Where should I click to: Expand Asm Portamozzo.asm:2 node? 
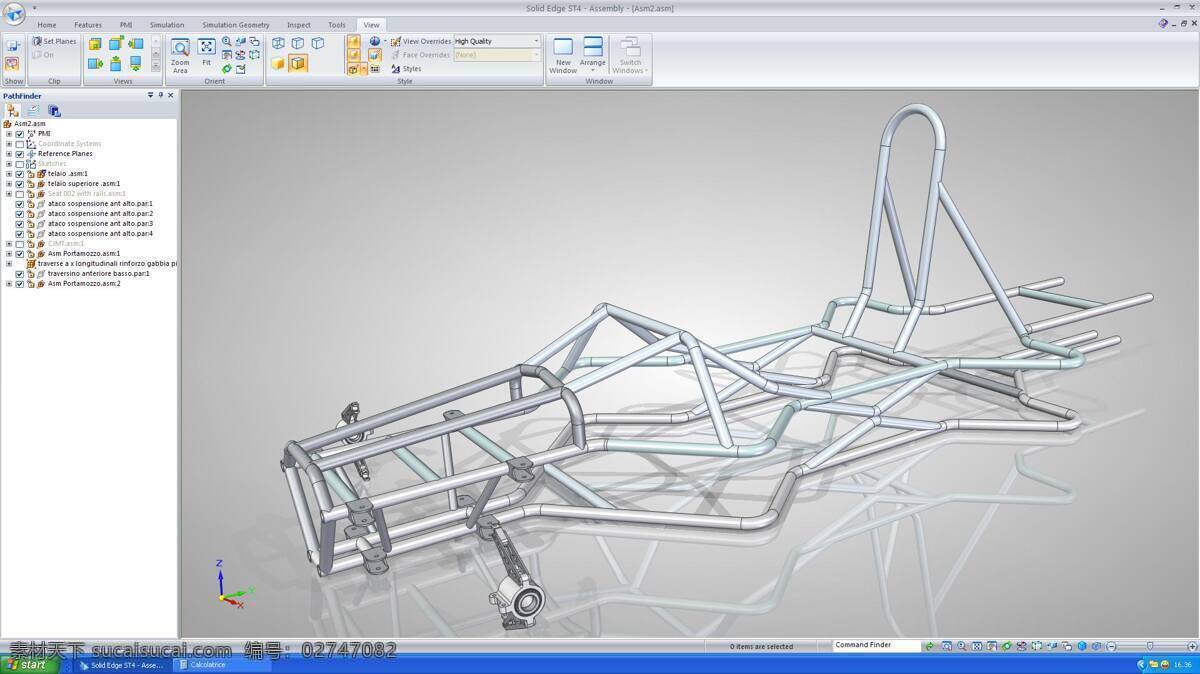click(x=9, y=284)
